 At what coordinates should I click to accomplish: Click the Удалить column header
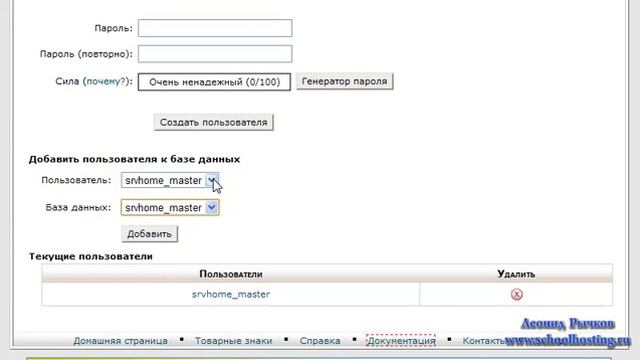516,274
